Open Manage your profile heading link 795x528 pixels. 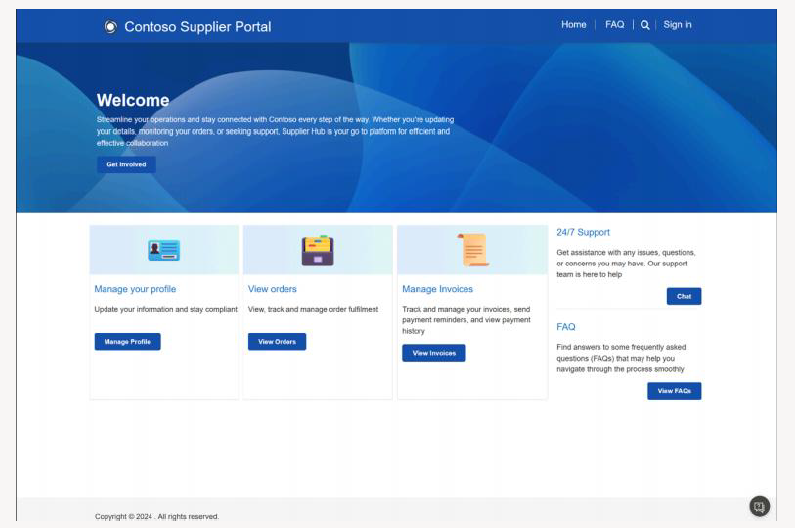(x=135, y=289)
